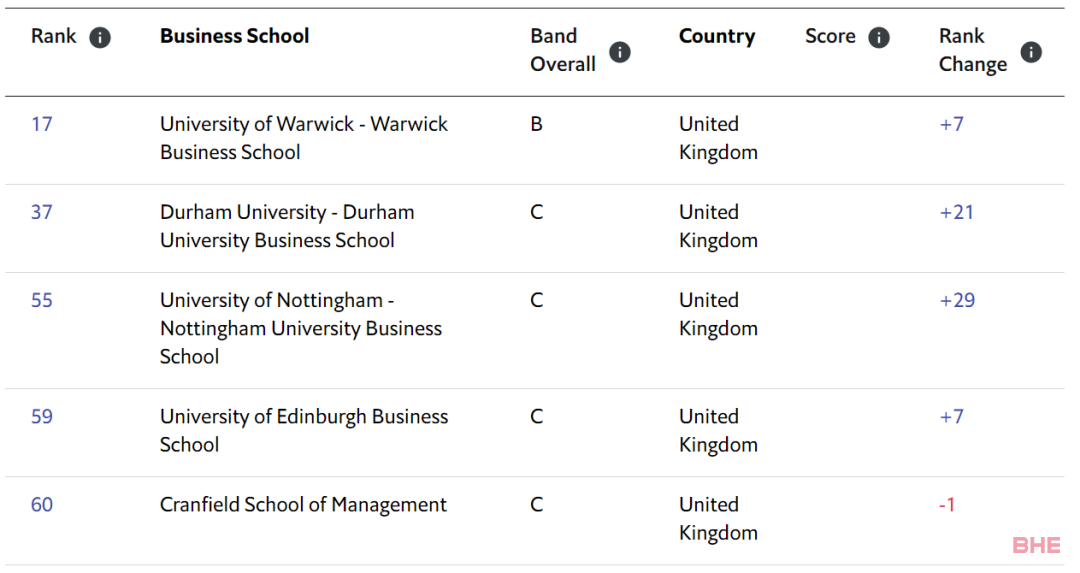This screenshot has height=573, width=1080.
Task: Show the Rank Change info tooltip icon
Action: tap(1031, 52)
